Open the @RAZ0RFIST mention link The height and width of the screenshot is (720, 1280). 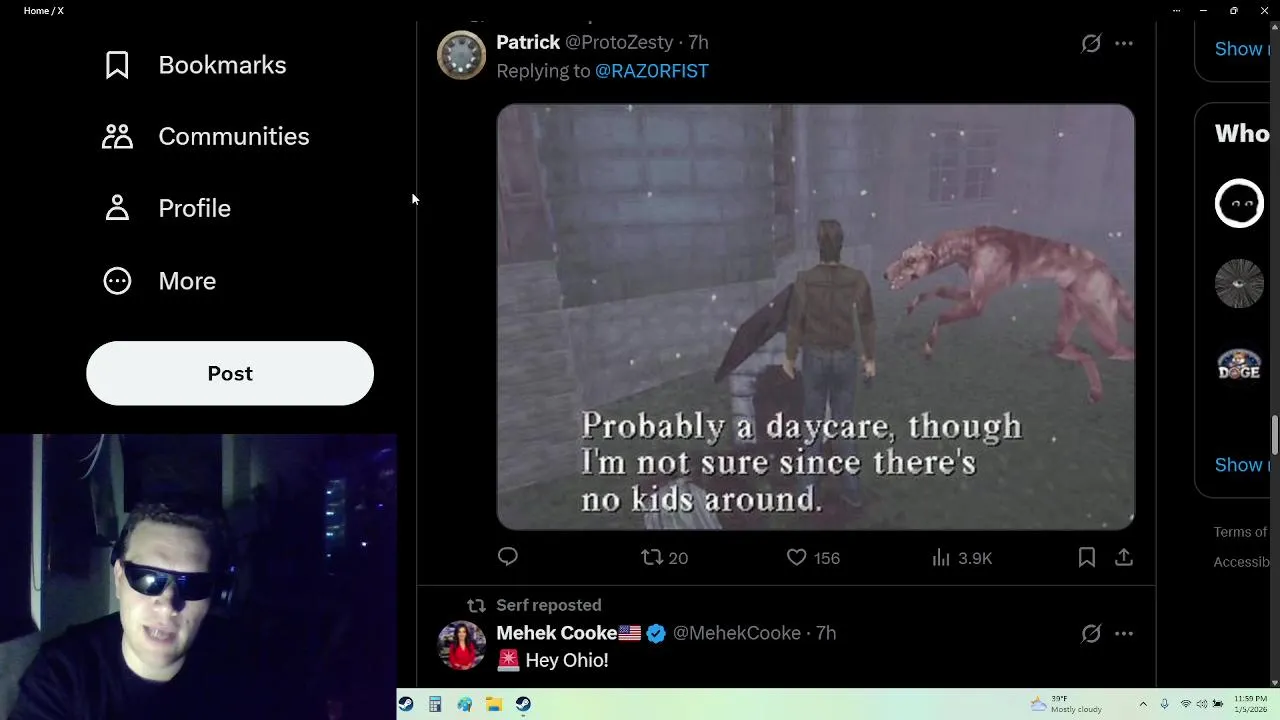652,71
